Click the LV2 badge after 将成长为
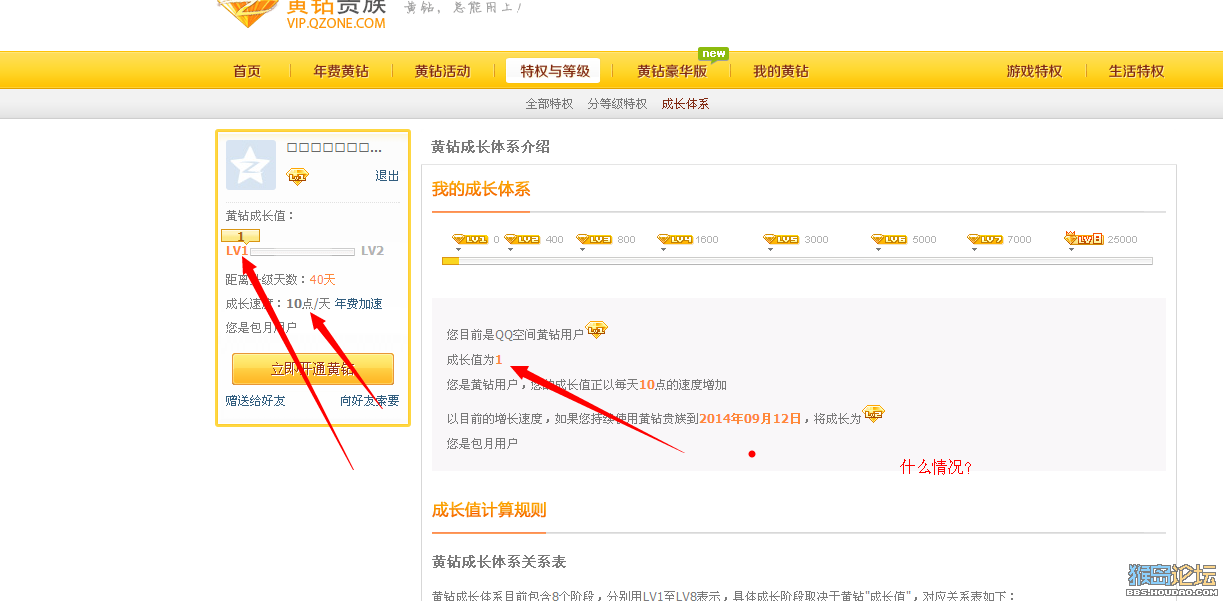Screen dimensions: 1223x601 click(874, 413)
